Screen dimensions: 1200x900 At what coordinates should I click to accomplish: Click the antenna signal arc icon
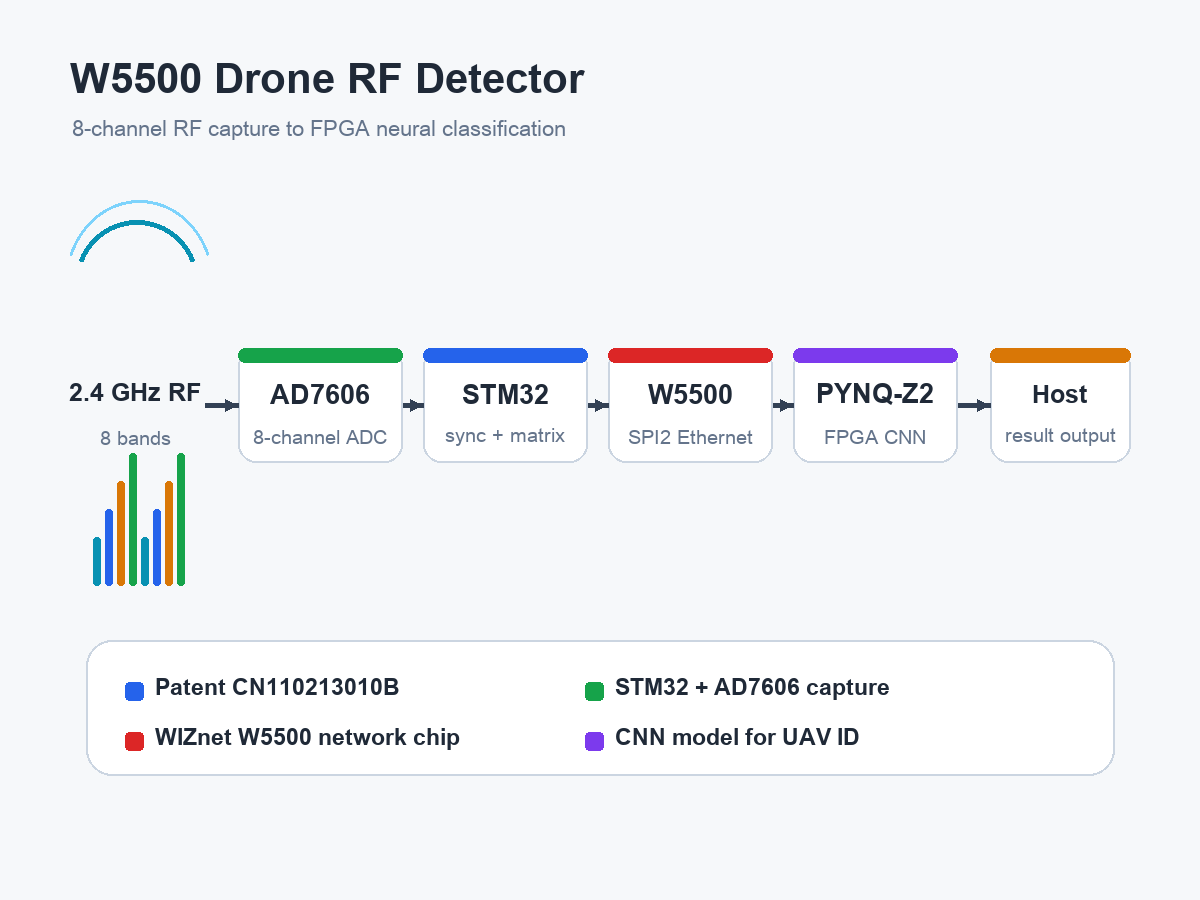pos(139,231)
